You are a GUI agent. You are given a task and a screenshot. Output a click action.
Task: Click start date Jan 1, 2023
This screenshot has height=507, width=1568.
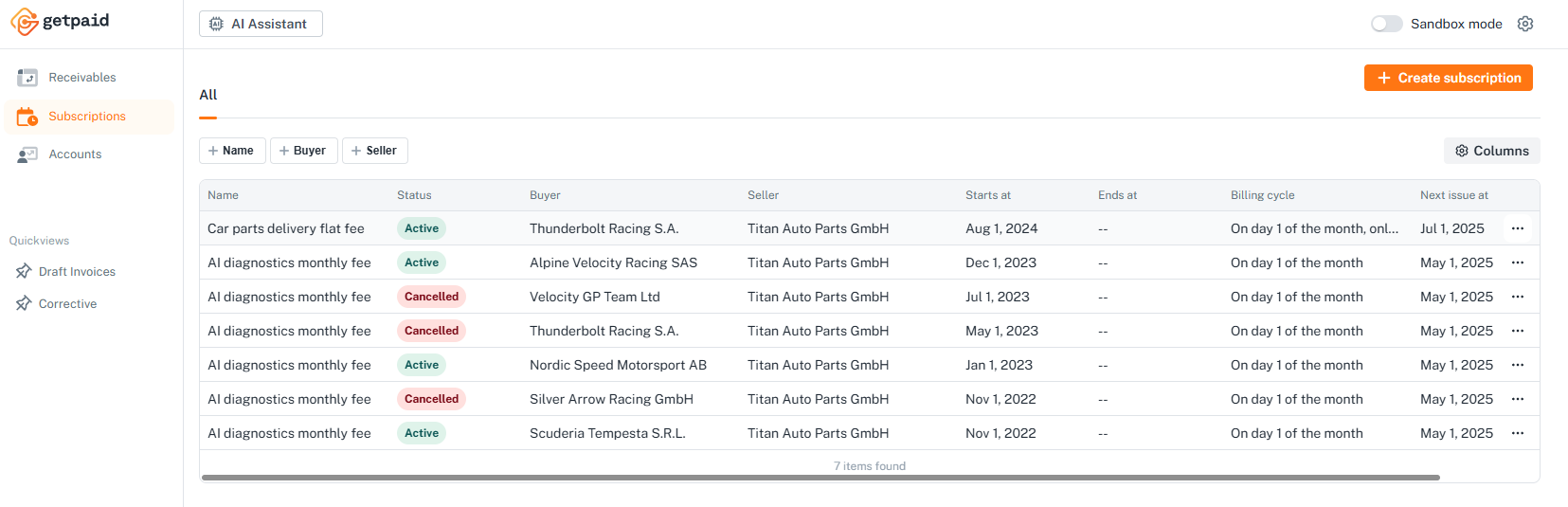click(999, 365)
